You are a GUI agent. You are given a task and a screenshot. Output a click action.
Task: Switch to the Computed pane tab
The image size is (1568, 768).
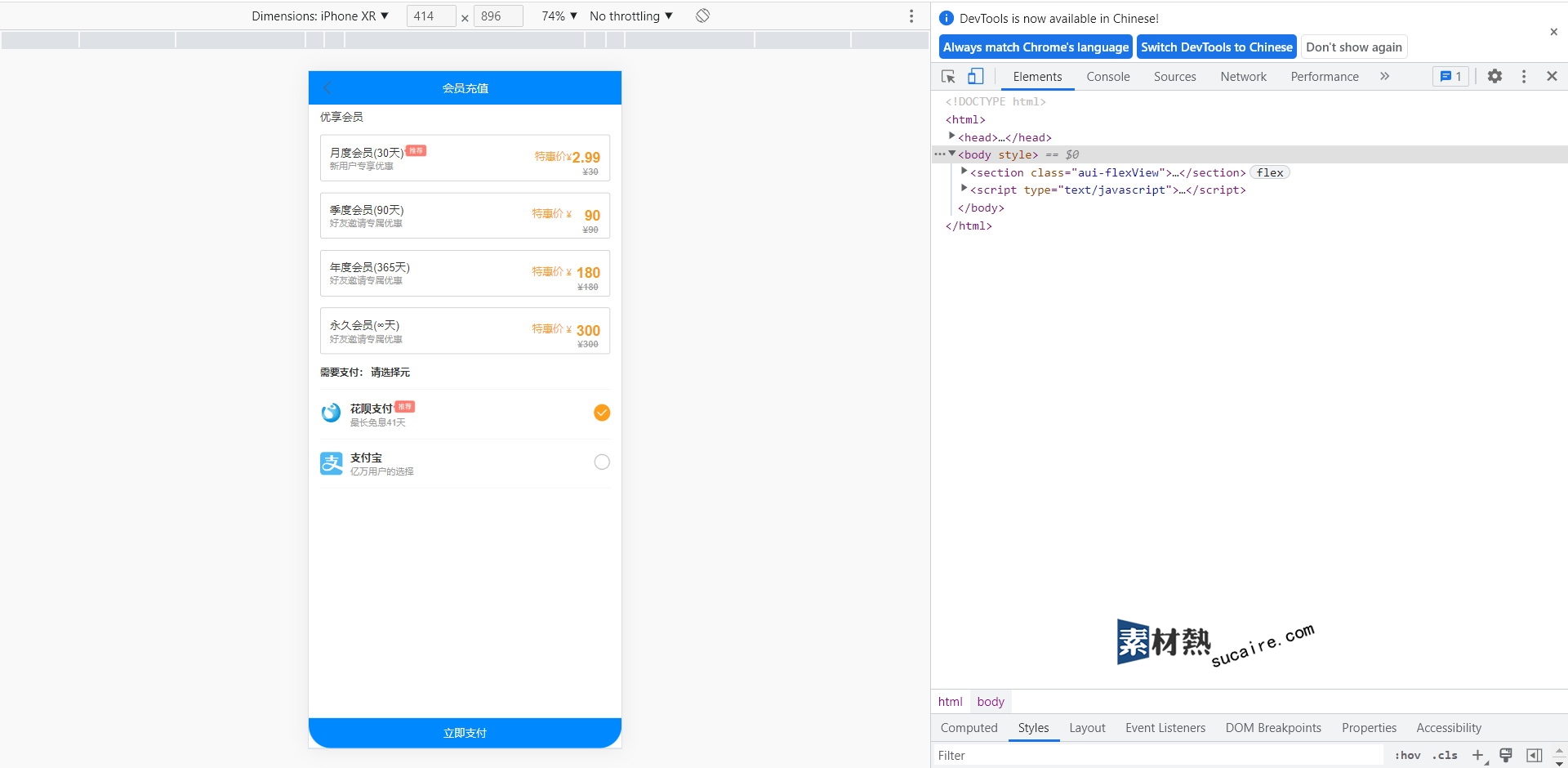pyautogui.click(x=969, y=728)
